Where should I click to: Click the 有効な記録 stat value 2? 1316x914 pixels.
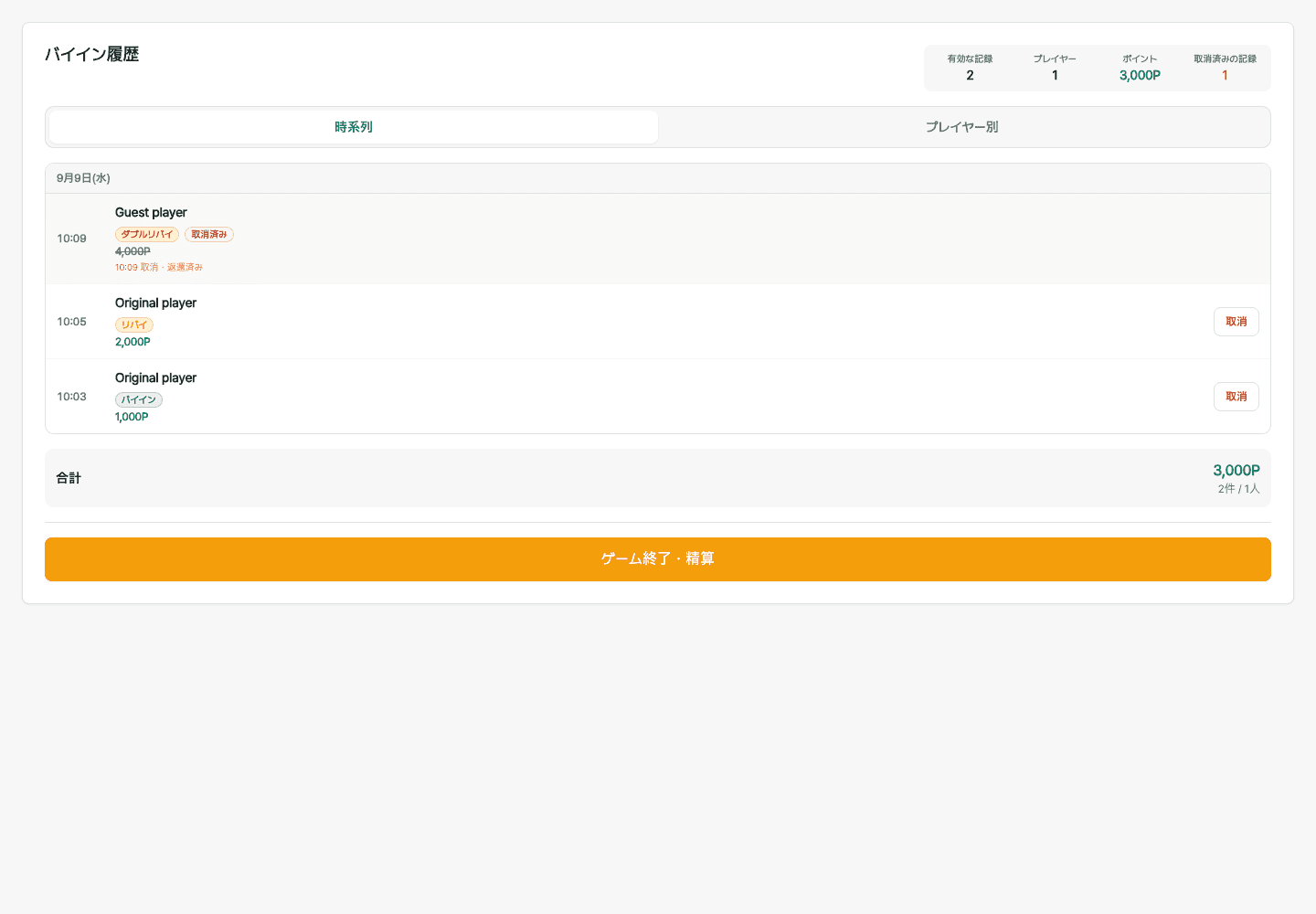(x=970, y=75)
